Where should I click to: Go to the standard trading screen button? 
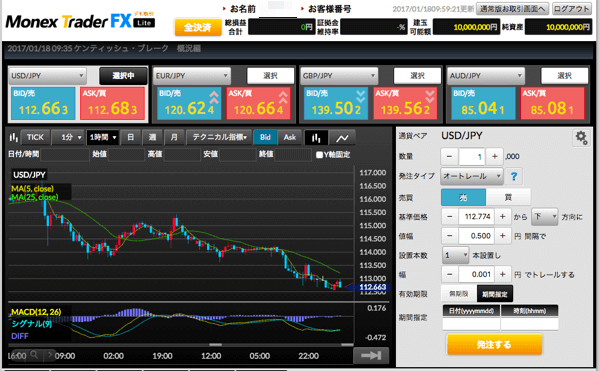point(512,9)
